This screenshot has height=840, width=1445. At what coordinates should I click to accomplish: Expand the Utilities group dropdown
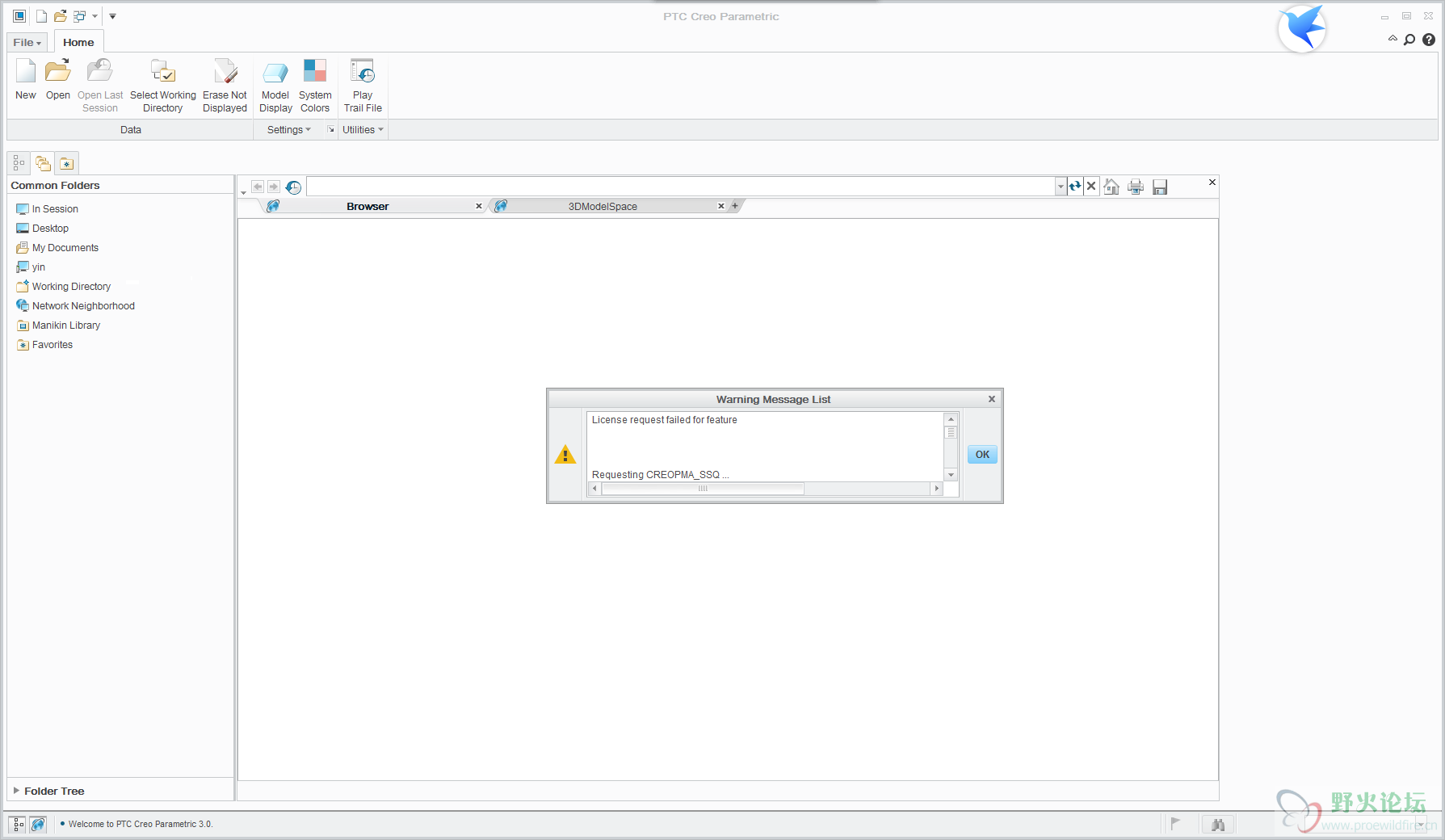pos(363,130)
